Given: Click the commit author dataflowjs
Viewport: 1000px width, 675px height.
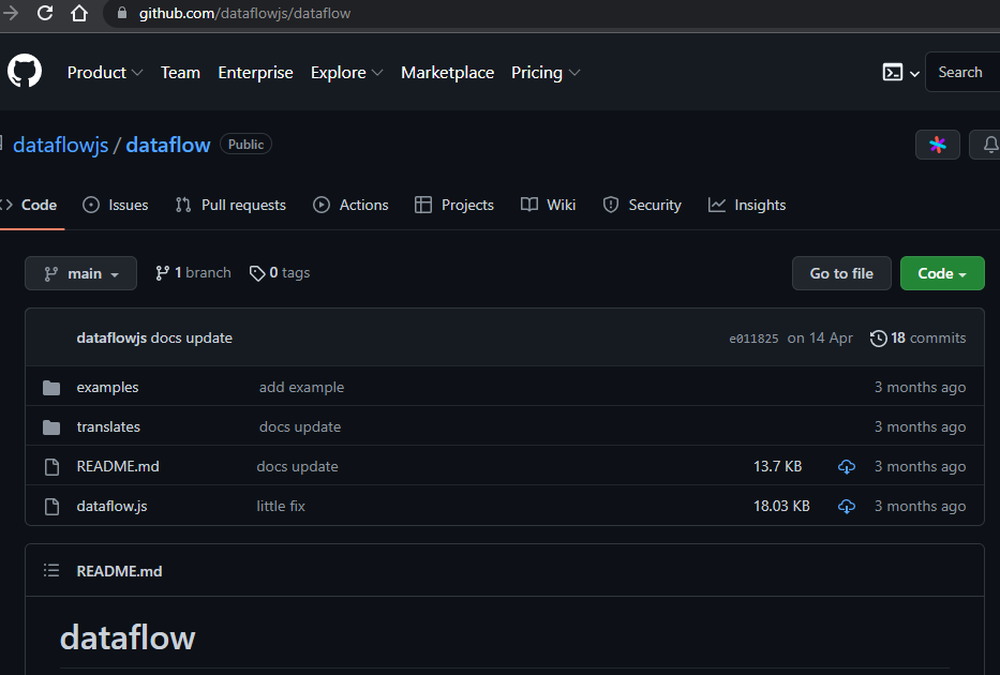Looking at the screenshot, I should (x=112, y=338).
